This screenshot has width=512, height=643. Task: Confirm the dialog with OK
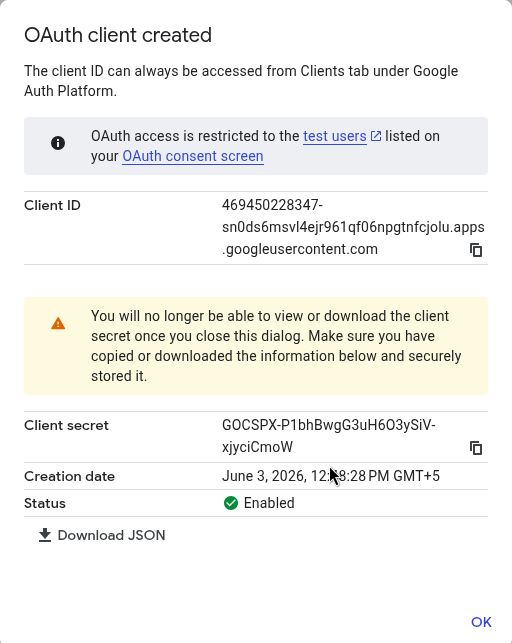pos(481,622)
